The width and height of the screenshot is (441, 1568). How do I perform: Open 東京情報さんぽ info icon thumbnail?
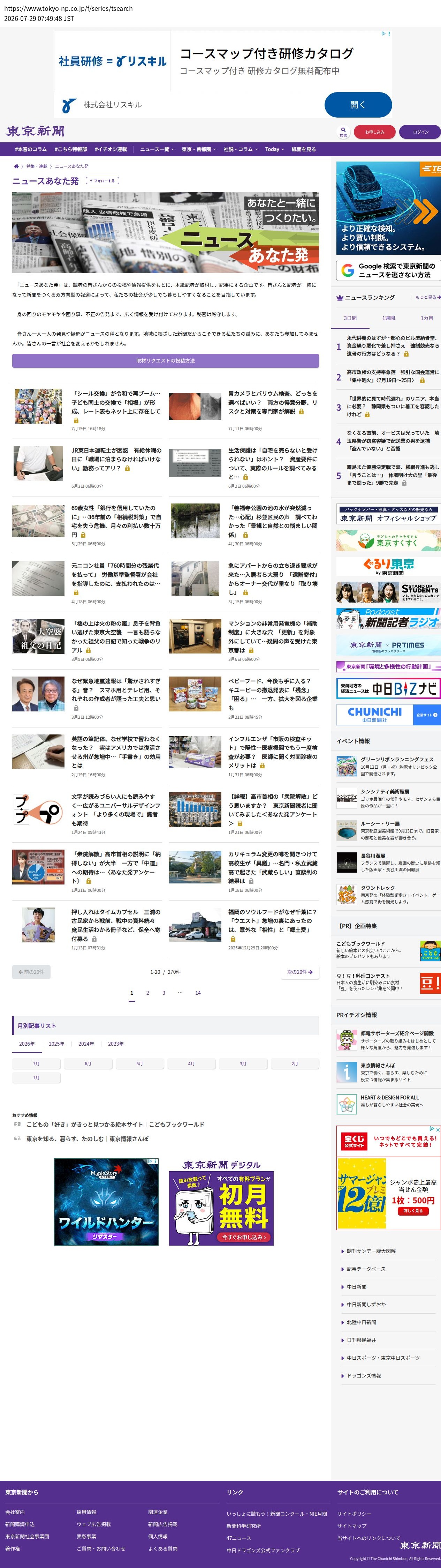point(347,1071)
